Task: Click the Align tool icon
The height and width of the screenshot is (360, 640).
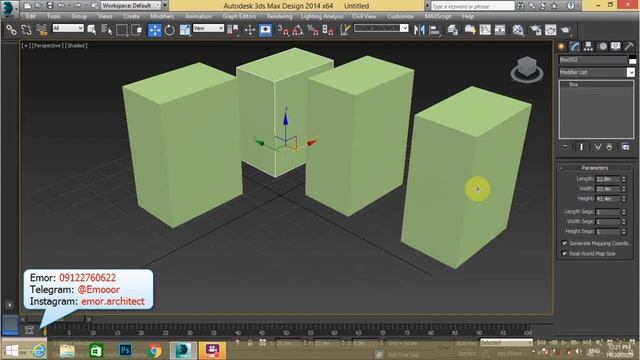Action: click(435, 30)
